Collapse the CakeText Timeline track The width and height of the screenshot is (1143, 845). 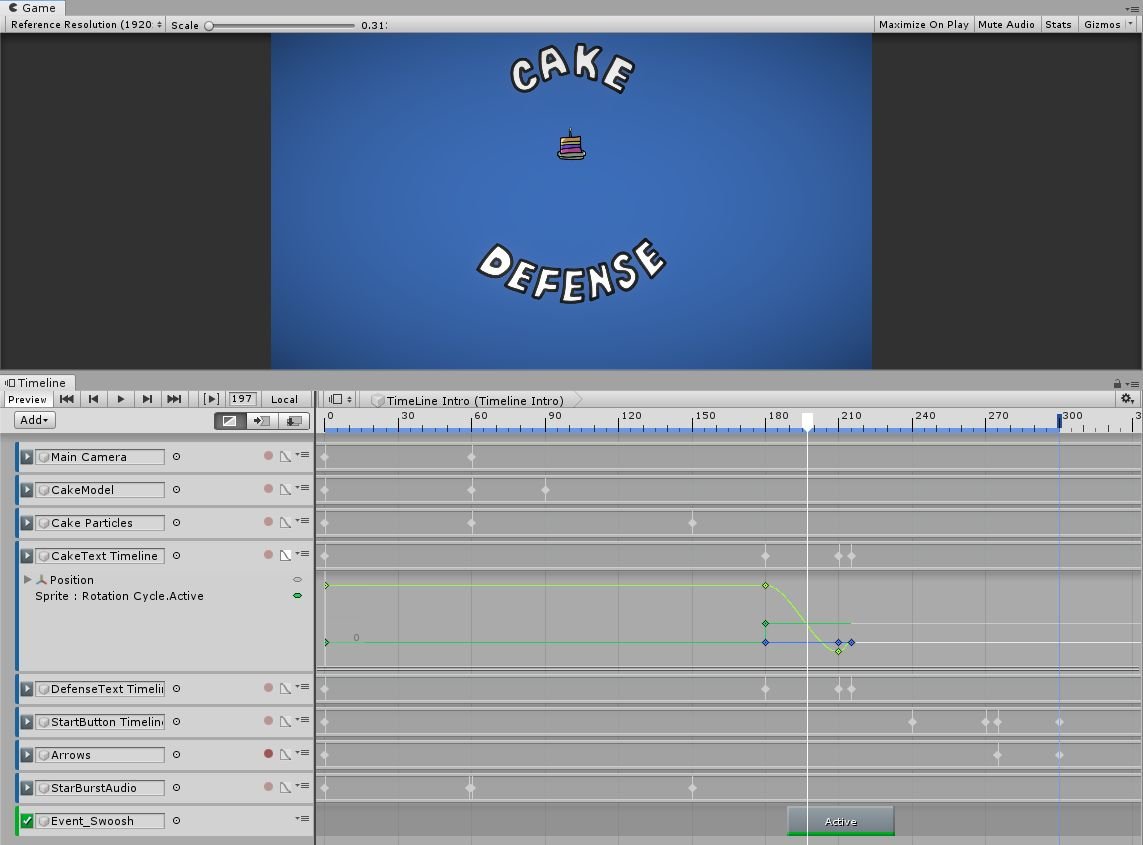point(26,556)
